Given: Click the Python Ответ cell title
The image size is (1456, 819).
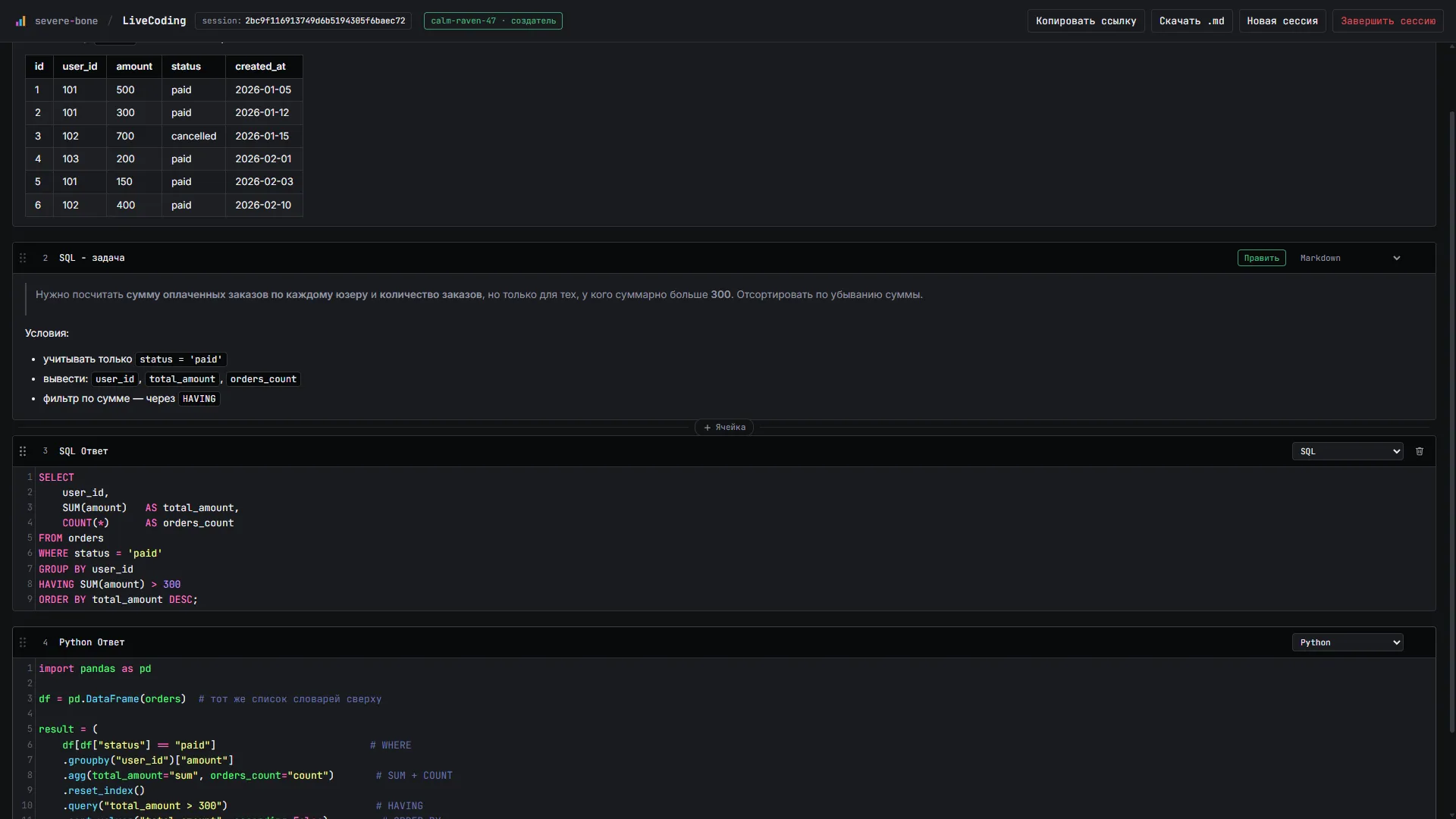Looking at the screenshot, I should [92, 642].
